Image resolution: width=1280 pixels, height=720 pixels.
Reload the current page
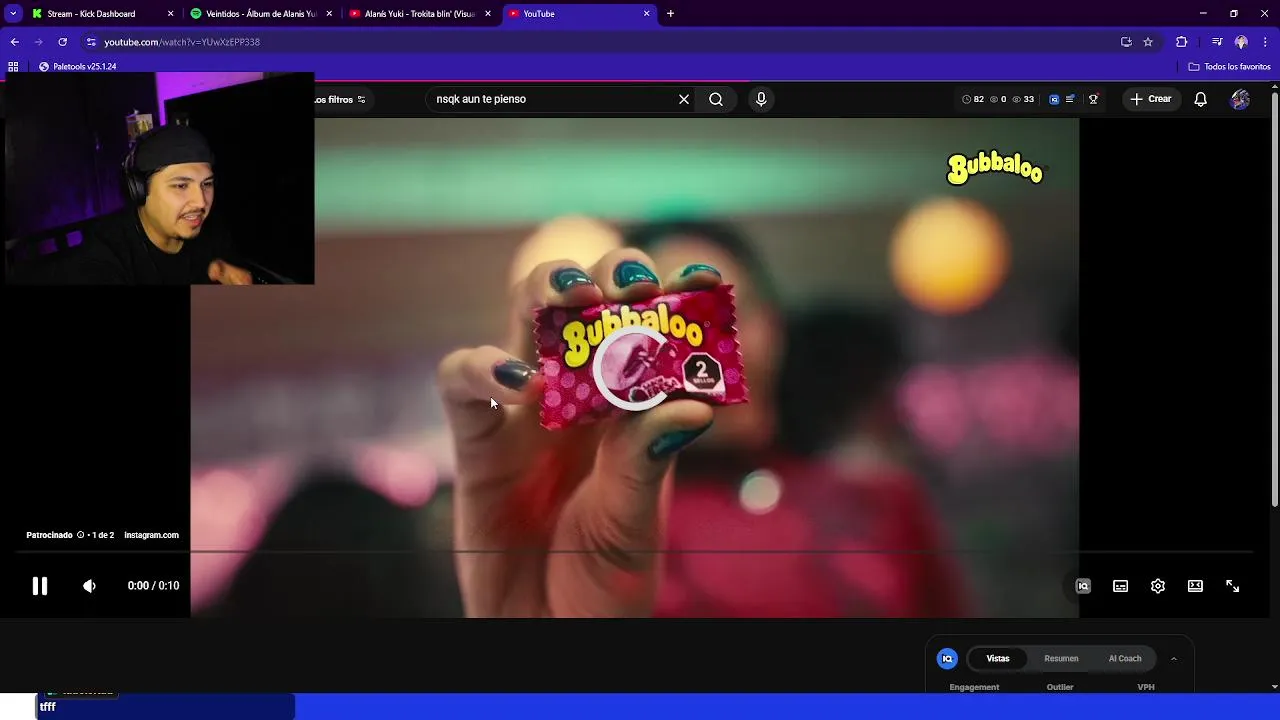[x=62, y=42]
